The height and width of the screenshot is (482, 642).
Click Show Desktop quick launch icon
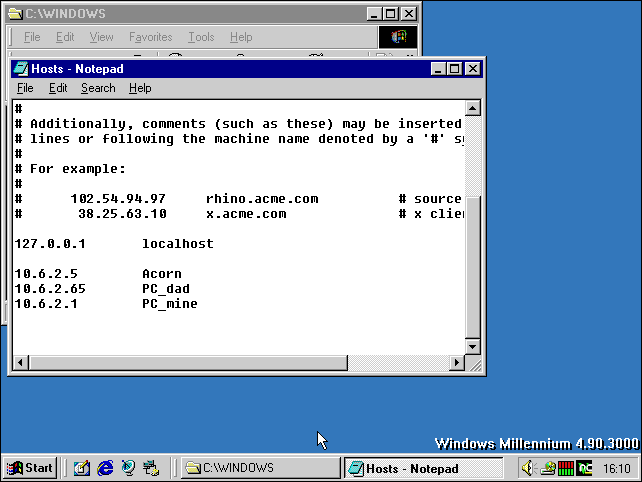pos(81,468)
